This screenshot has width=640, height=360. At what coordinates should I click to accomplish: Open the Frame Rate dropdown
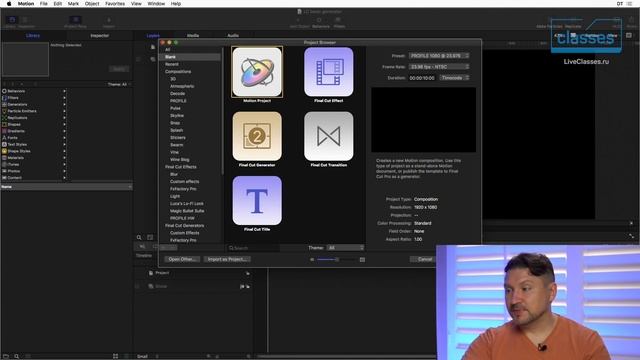[x=439, y=67]
